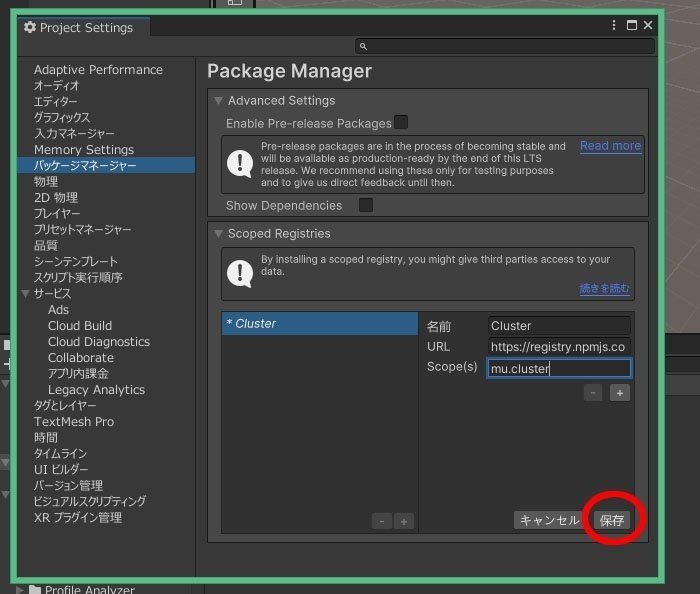Screen dimensions: 700x594
Task: Select Adaptive Performance settings
Action: pyautogui.click(x=98, y=70)
